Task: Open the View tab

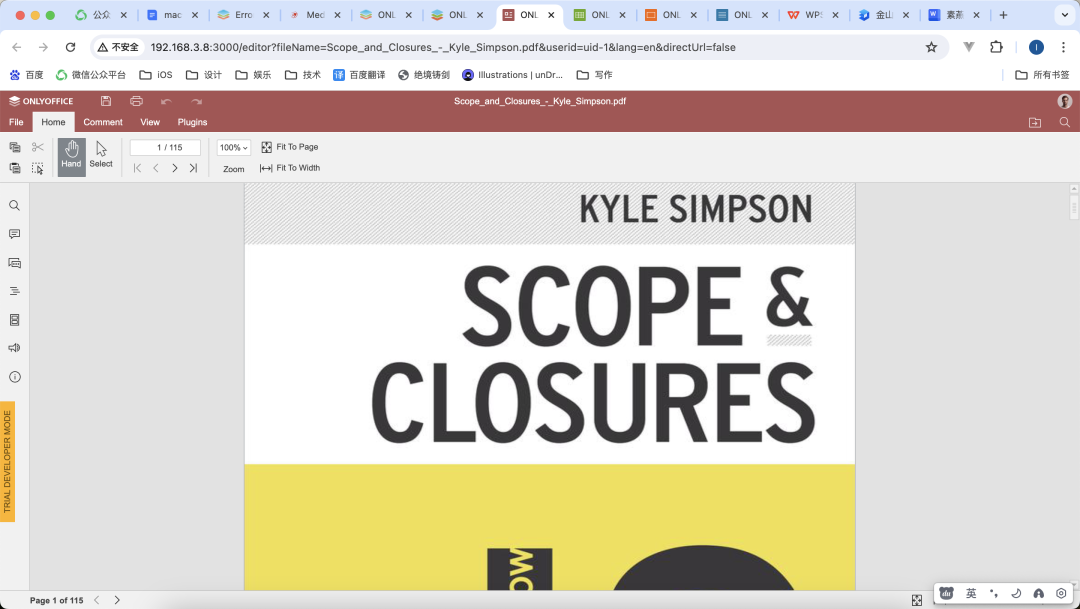Action: coord(150,122)
